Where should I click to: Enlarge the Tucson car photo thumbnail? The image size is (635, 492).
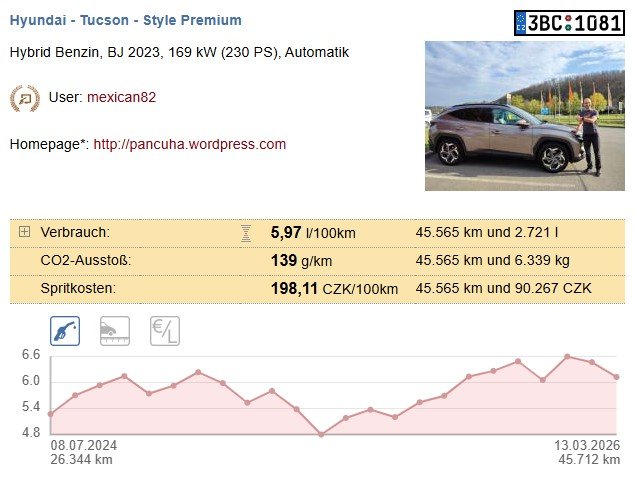(x=524, y=115)
